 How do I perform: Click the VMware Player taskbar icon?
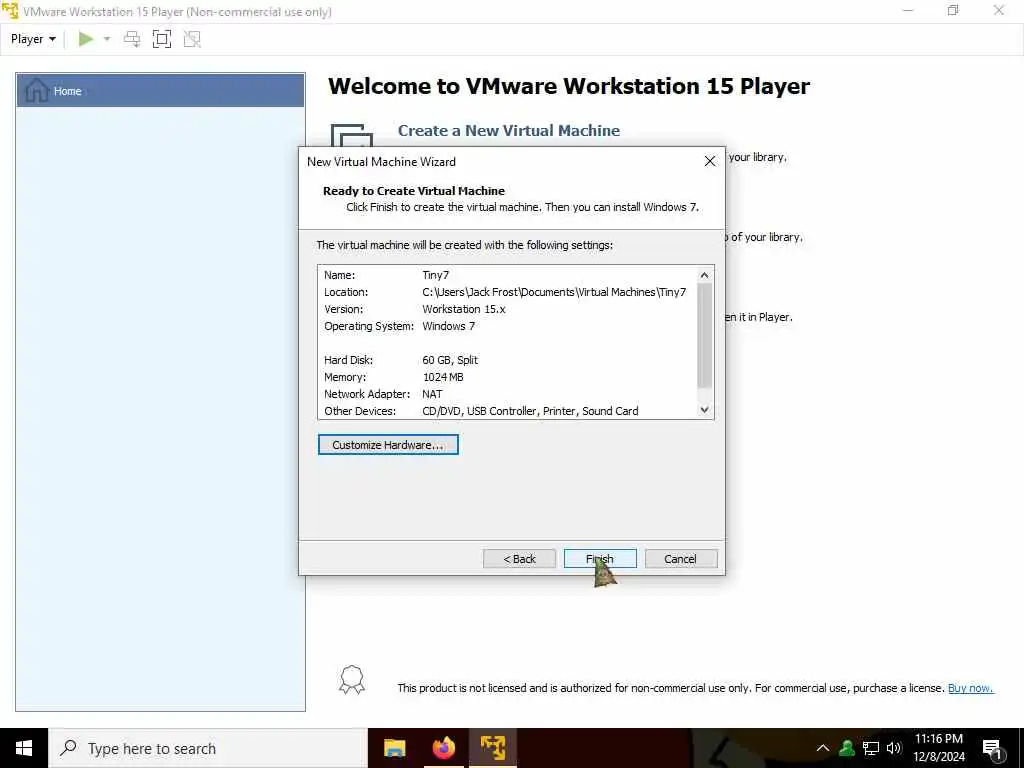click(493, 748)
